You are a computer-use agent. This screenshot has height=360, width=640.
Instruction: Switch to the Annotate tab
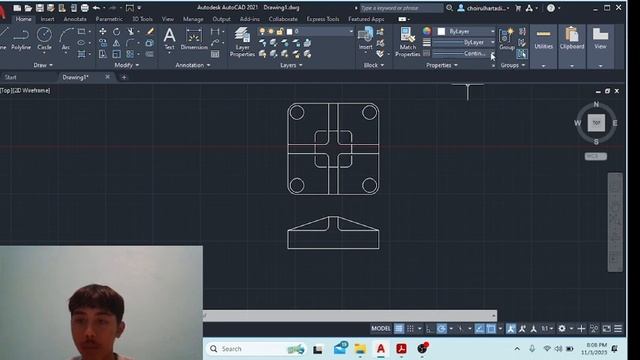[x=75, y=19]
